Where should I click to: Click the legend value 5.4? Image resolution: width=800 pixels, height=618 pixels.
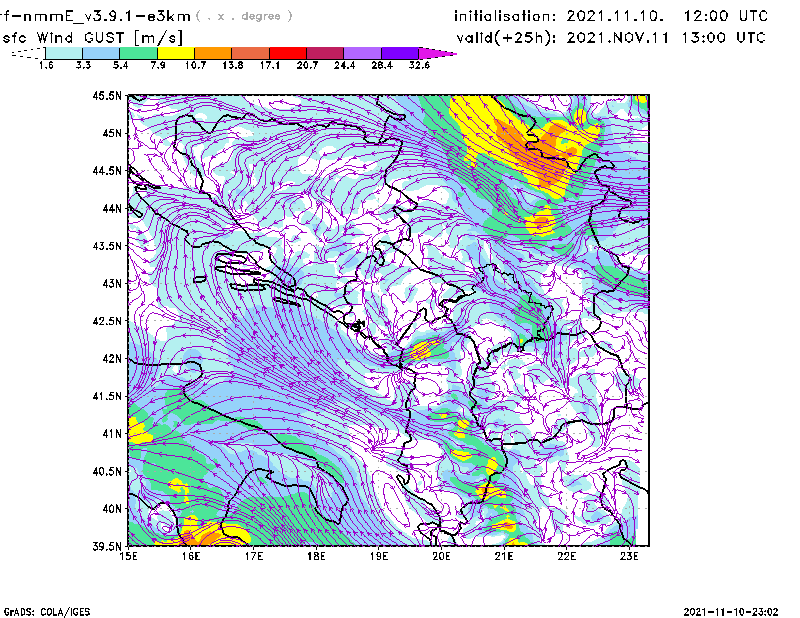click(120, 65)
